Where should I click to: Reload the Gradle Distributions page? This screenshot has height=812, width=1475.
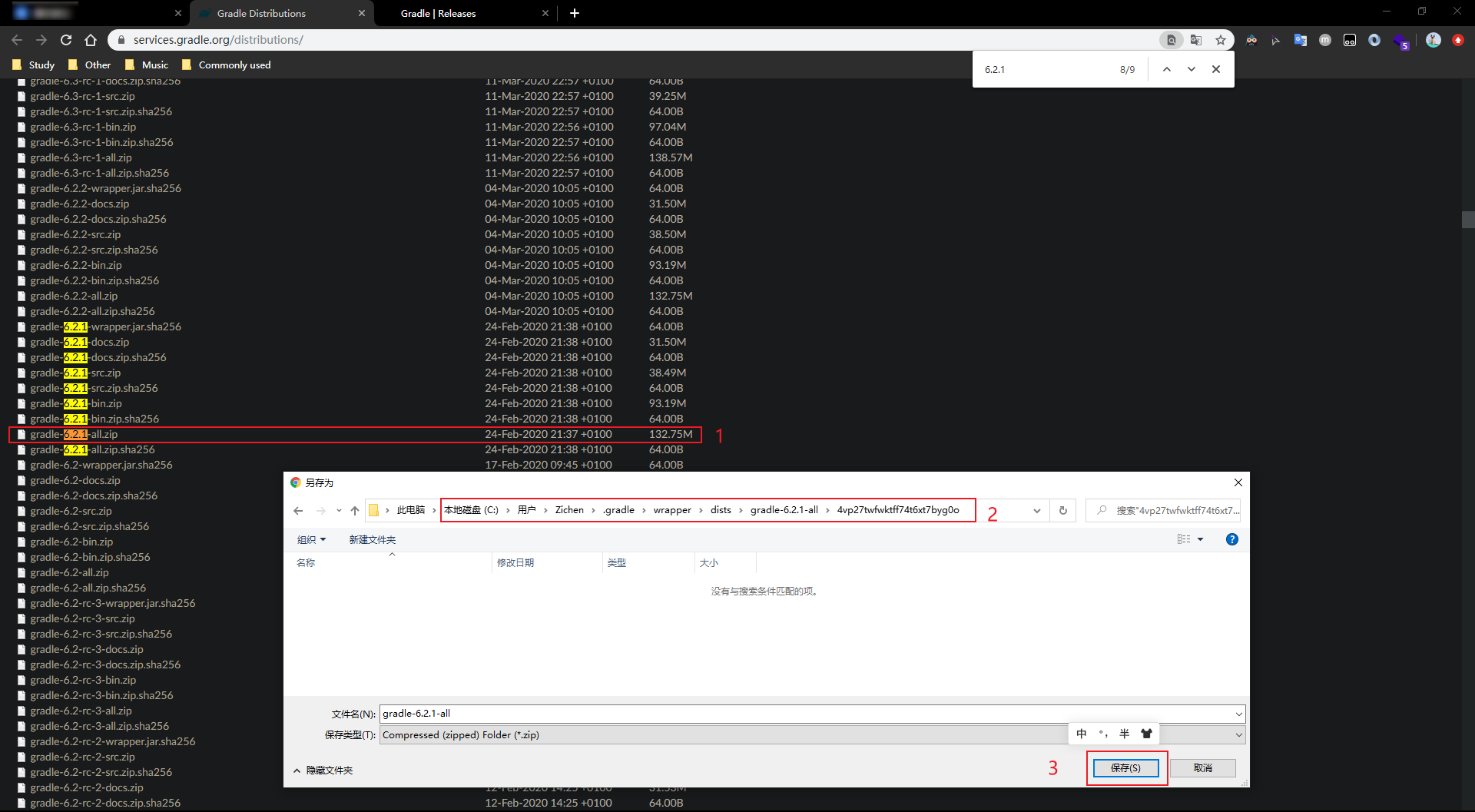coord(66,40)
